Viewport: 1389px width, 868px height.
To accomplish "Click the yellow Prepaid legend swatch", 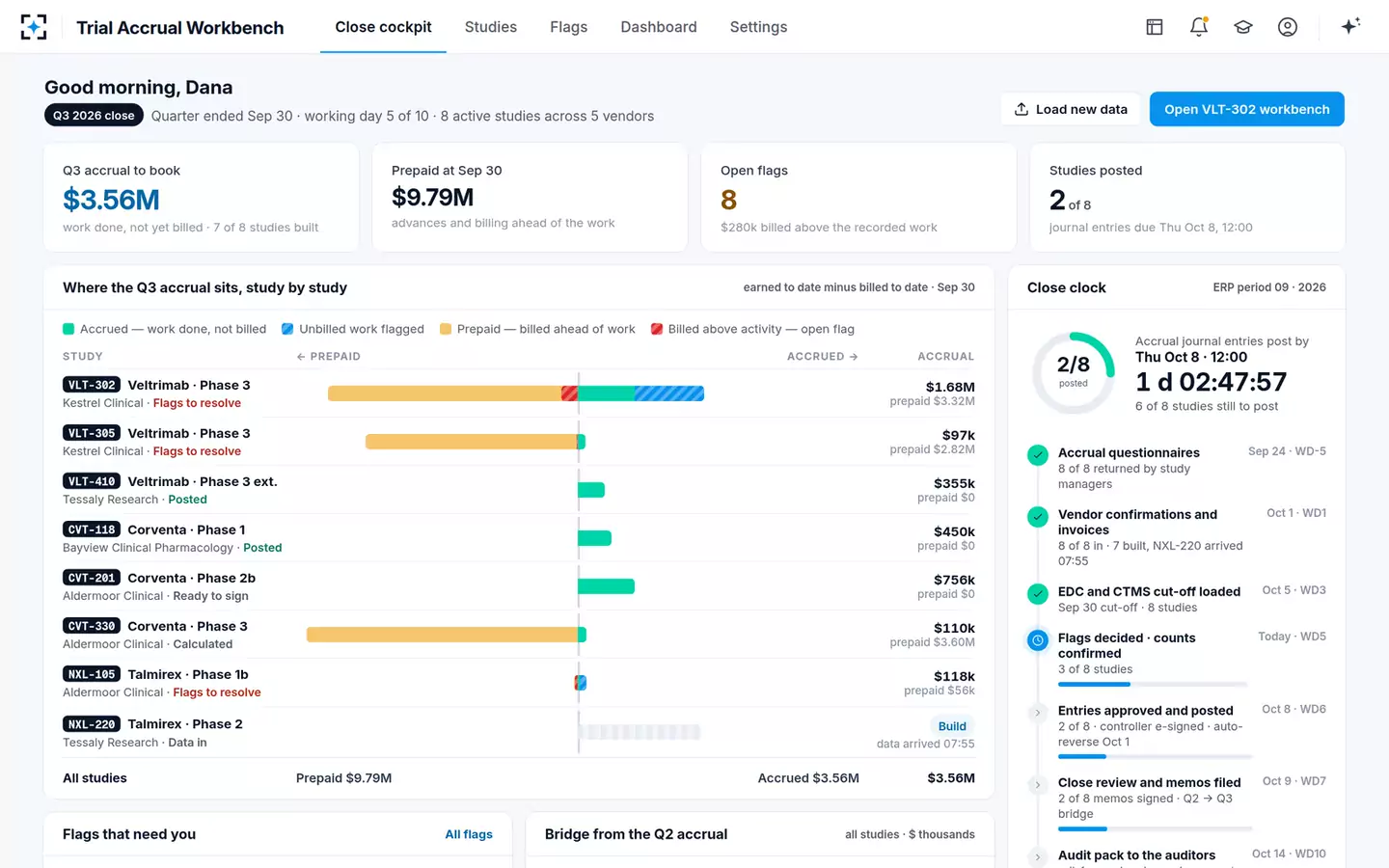I will coord(446,329).
